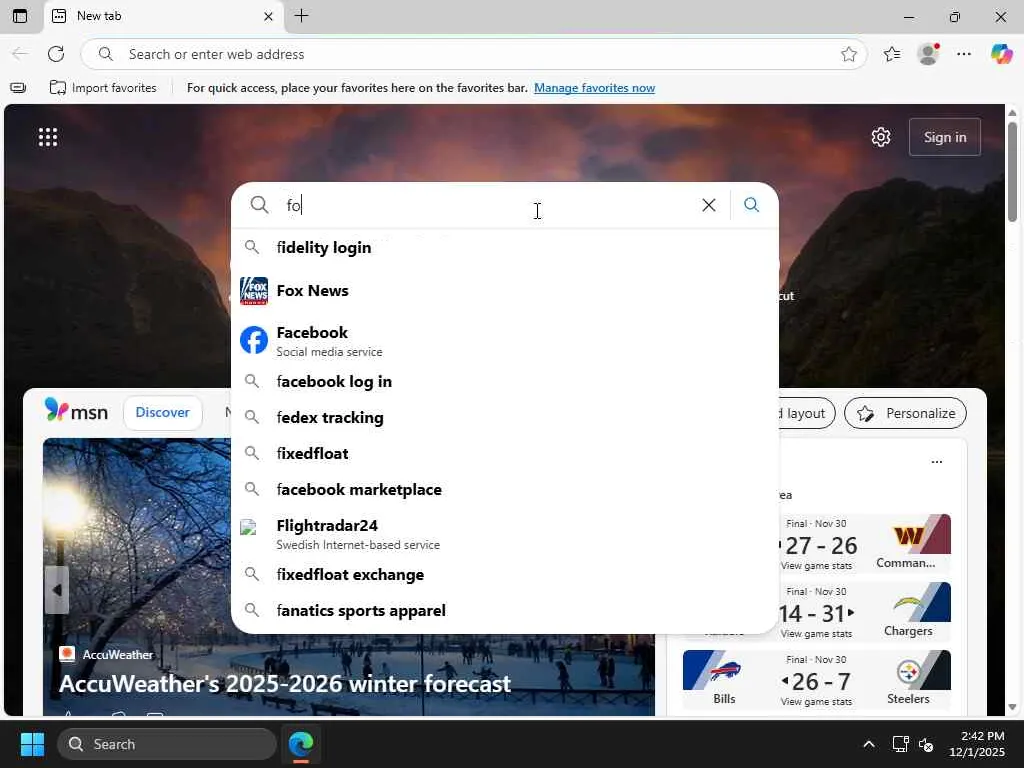The height and width of the screenshot is (768, 1024).
Task: Click the taskbar Search box
Action: [167, 744]
